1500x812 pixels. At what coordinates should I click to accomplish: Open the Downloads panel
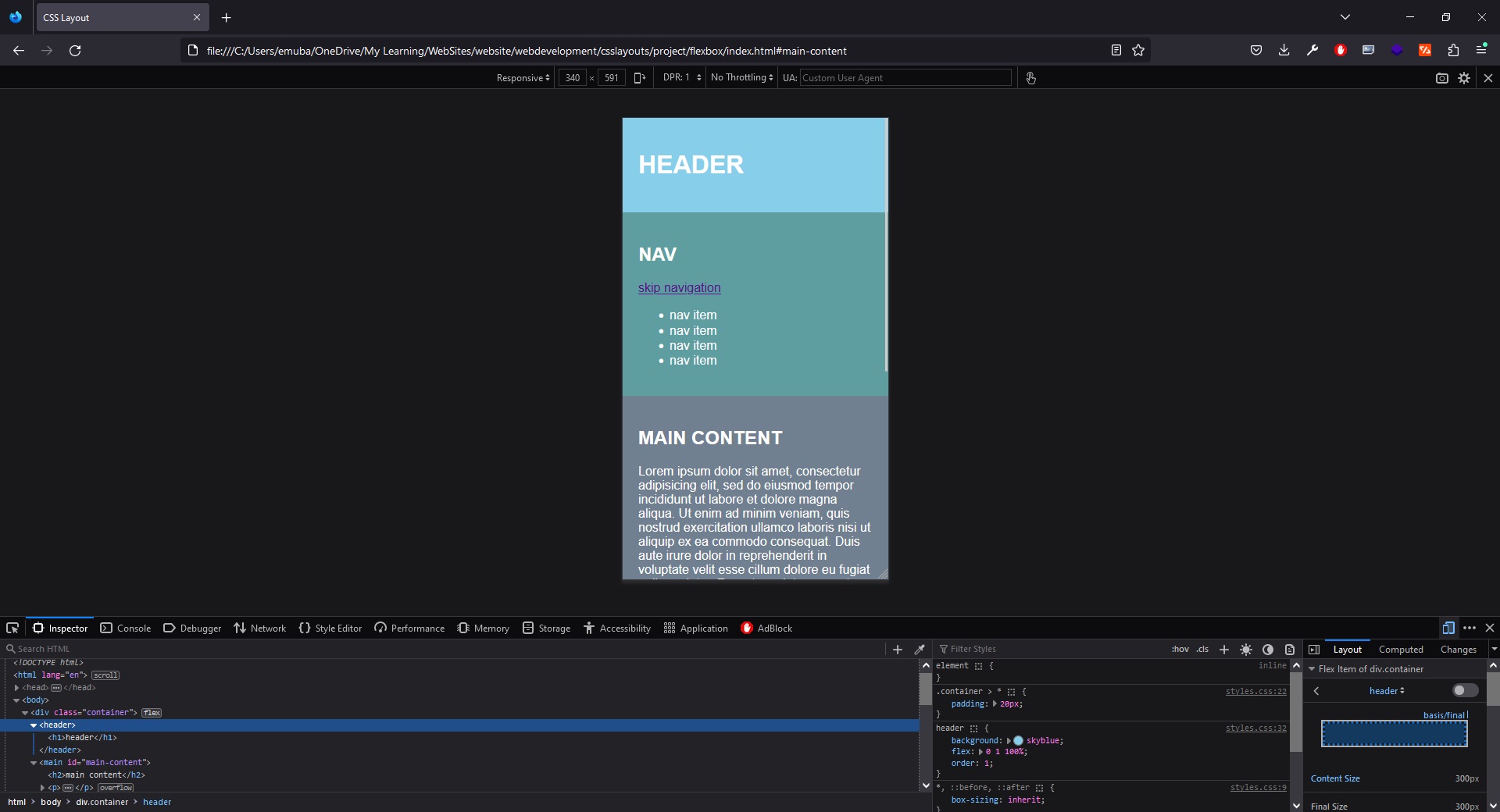click(x=1284, y=50)
